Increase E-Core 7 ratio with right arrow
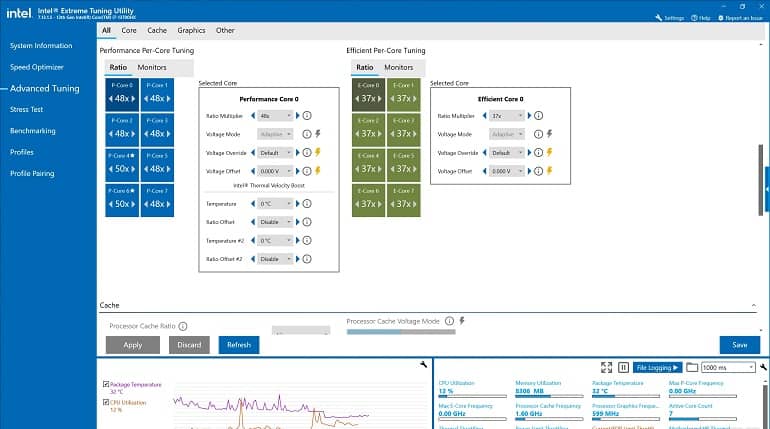770x429 pixels. click(x=415, y=204)
